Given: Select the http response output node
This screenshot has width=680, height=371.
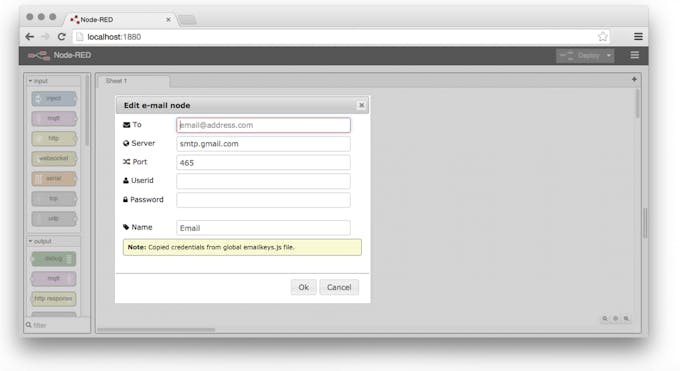Looking at the screenshot, I should pyautogui.click(x=54, y=299).
